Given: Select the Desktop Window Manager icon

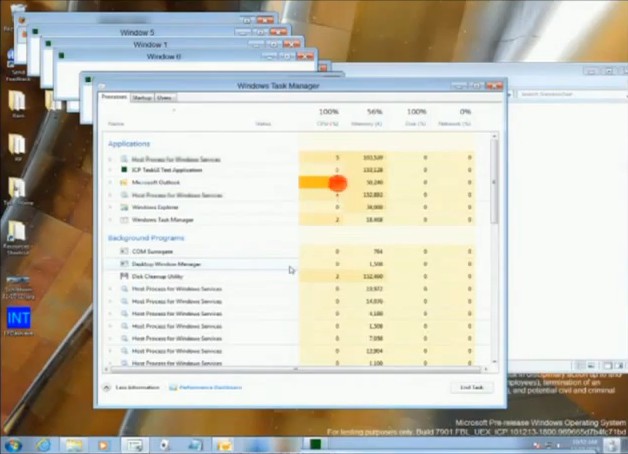Looking at the screenshot, I should coord(124,264).
